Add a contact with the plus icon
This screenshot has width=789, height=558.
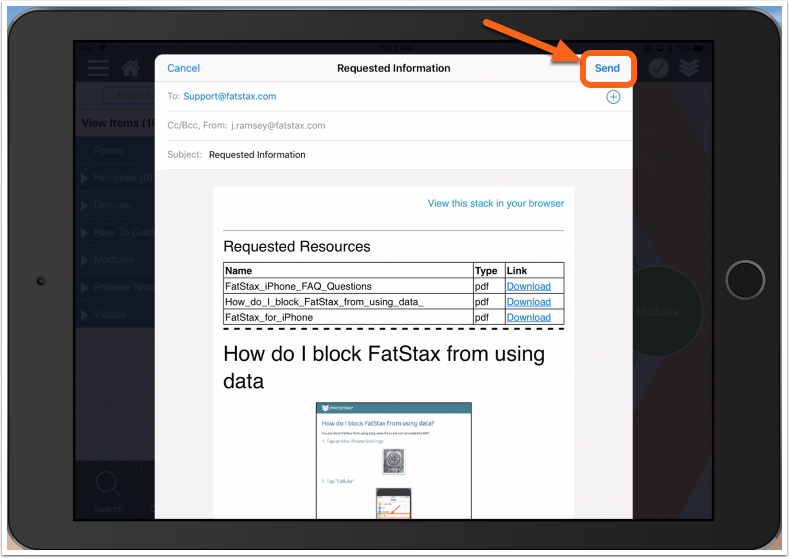[x=612, y=97]
